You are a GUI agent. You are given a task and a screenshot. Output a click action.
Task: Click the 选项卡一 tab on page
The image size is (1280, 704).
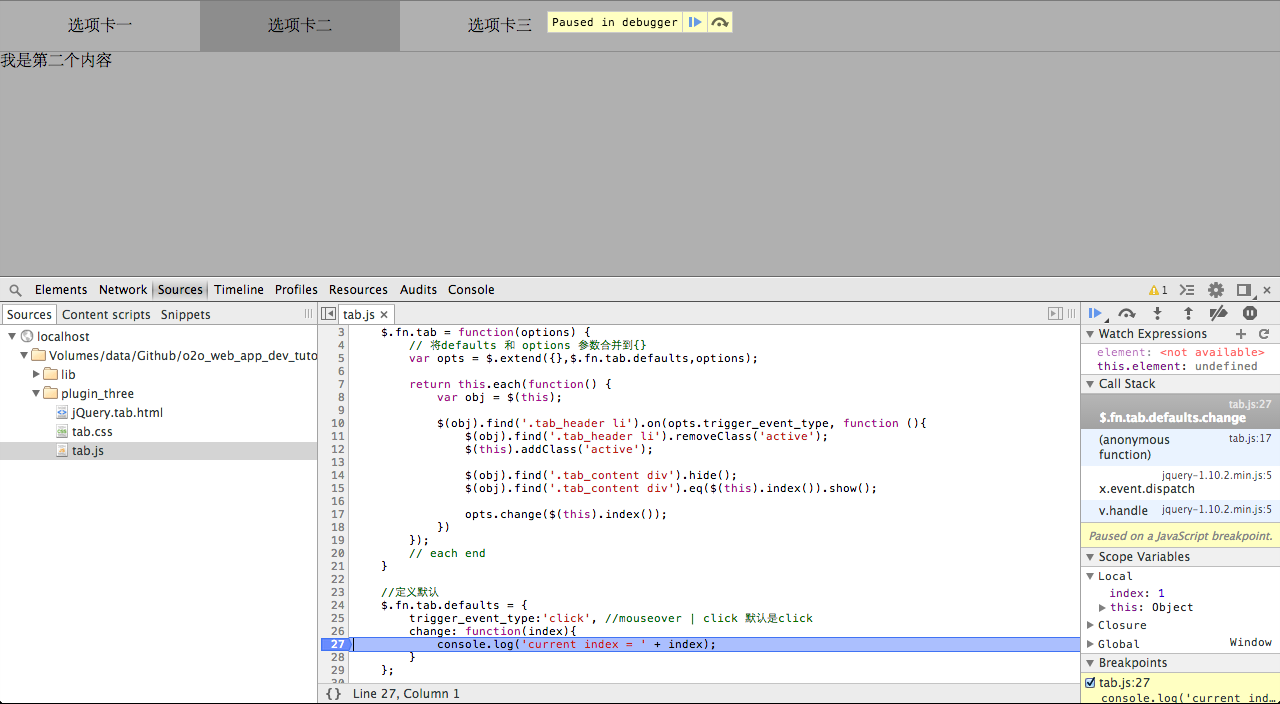[100, 25]
